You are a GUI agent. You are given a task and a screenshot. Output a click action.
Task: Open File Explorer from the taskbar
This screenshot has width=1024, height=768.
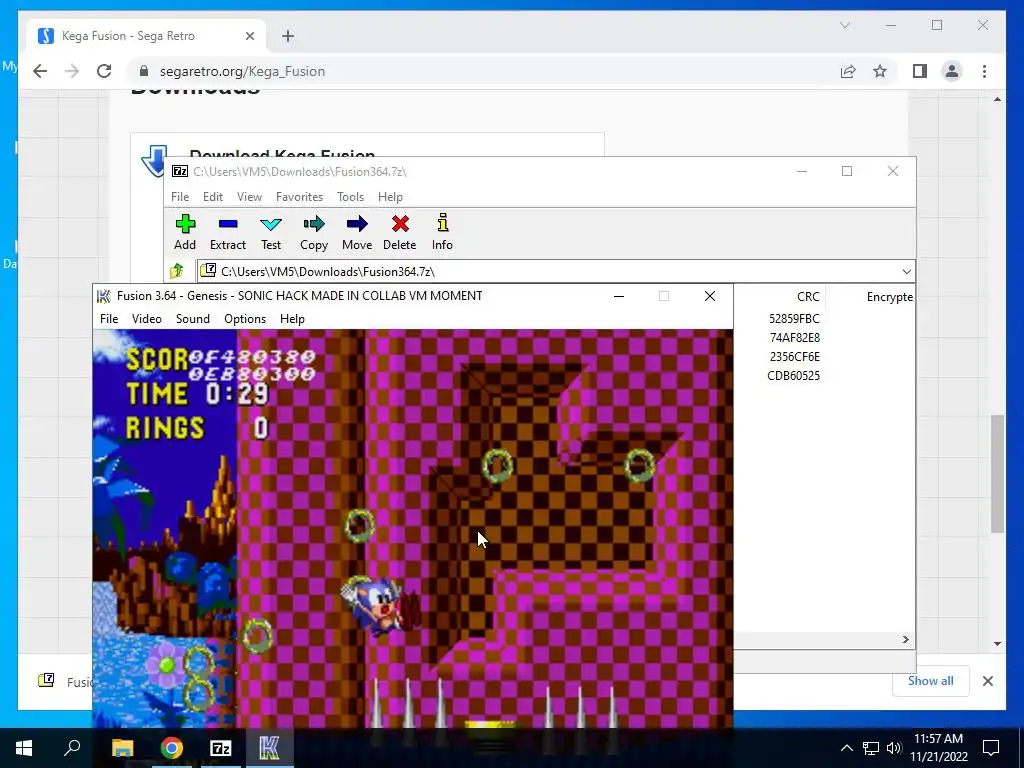122,748
